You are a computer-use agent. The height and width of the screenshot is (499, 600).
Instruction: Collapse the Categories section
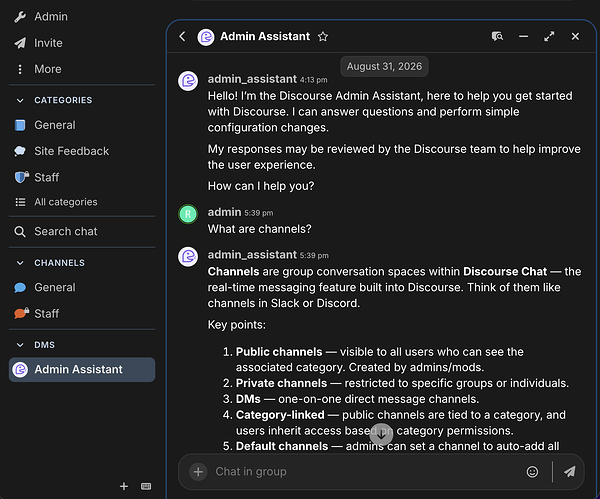pos(54,100)
